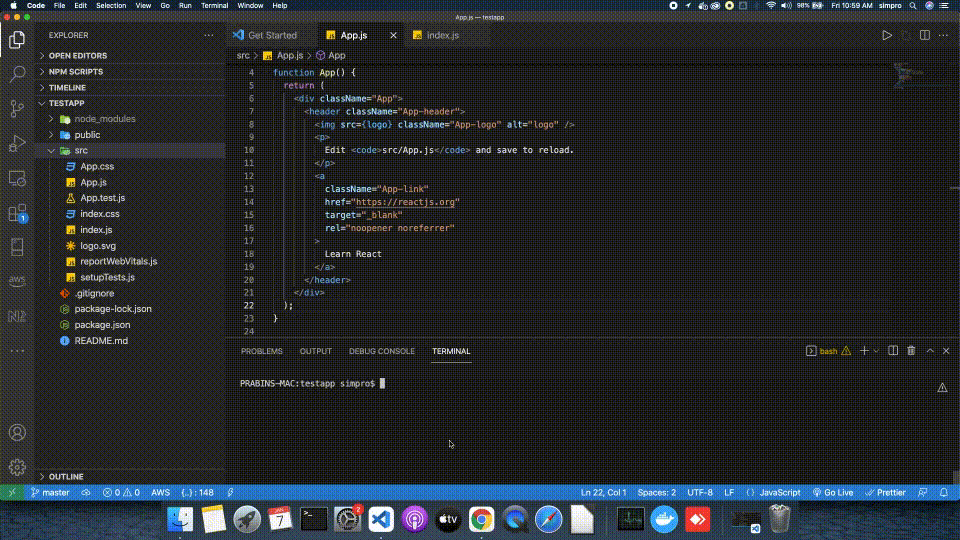Click the bash terminal warning icon

[846, 351]
